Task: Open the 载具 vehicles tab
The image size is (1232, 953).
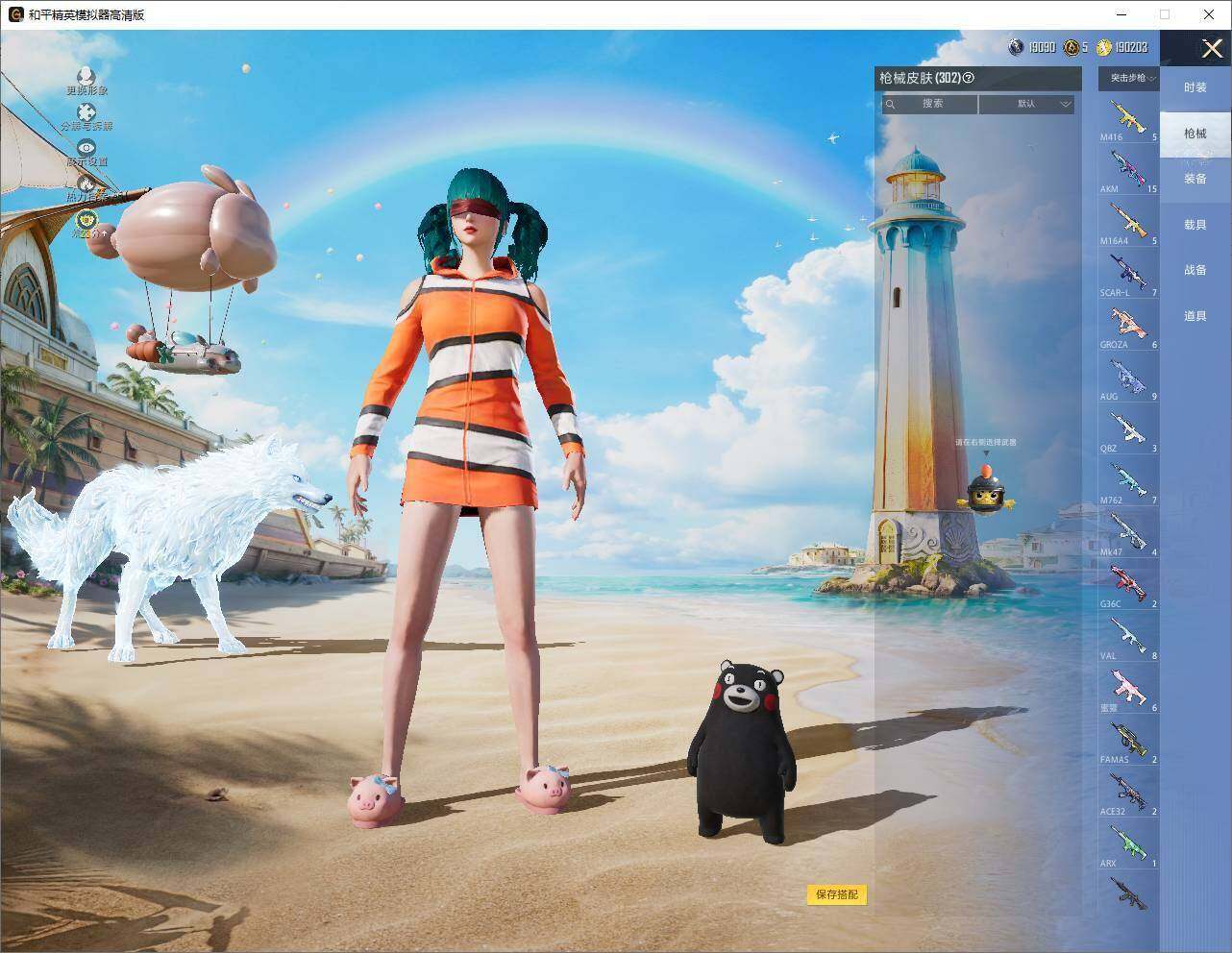Action: (x=1195, y=225)
